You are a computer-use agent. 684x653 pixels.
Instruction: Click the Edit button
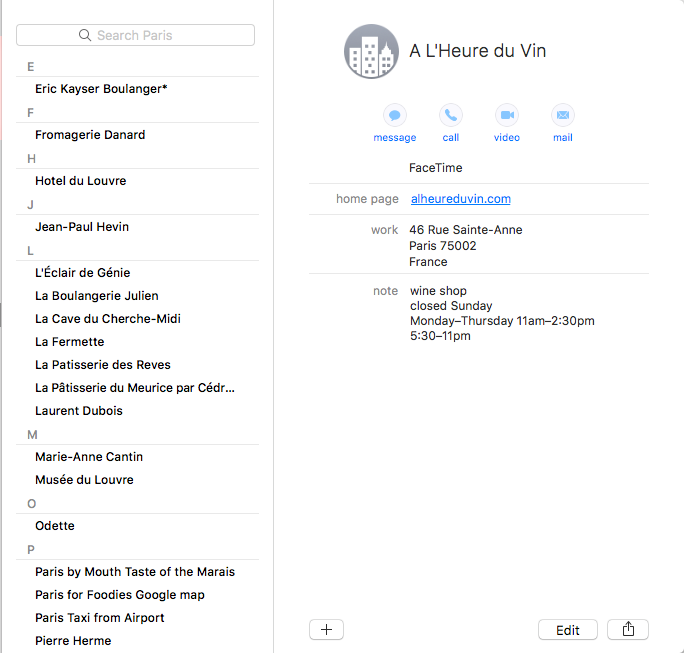(x=568, y=629)
